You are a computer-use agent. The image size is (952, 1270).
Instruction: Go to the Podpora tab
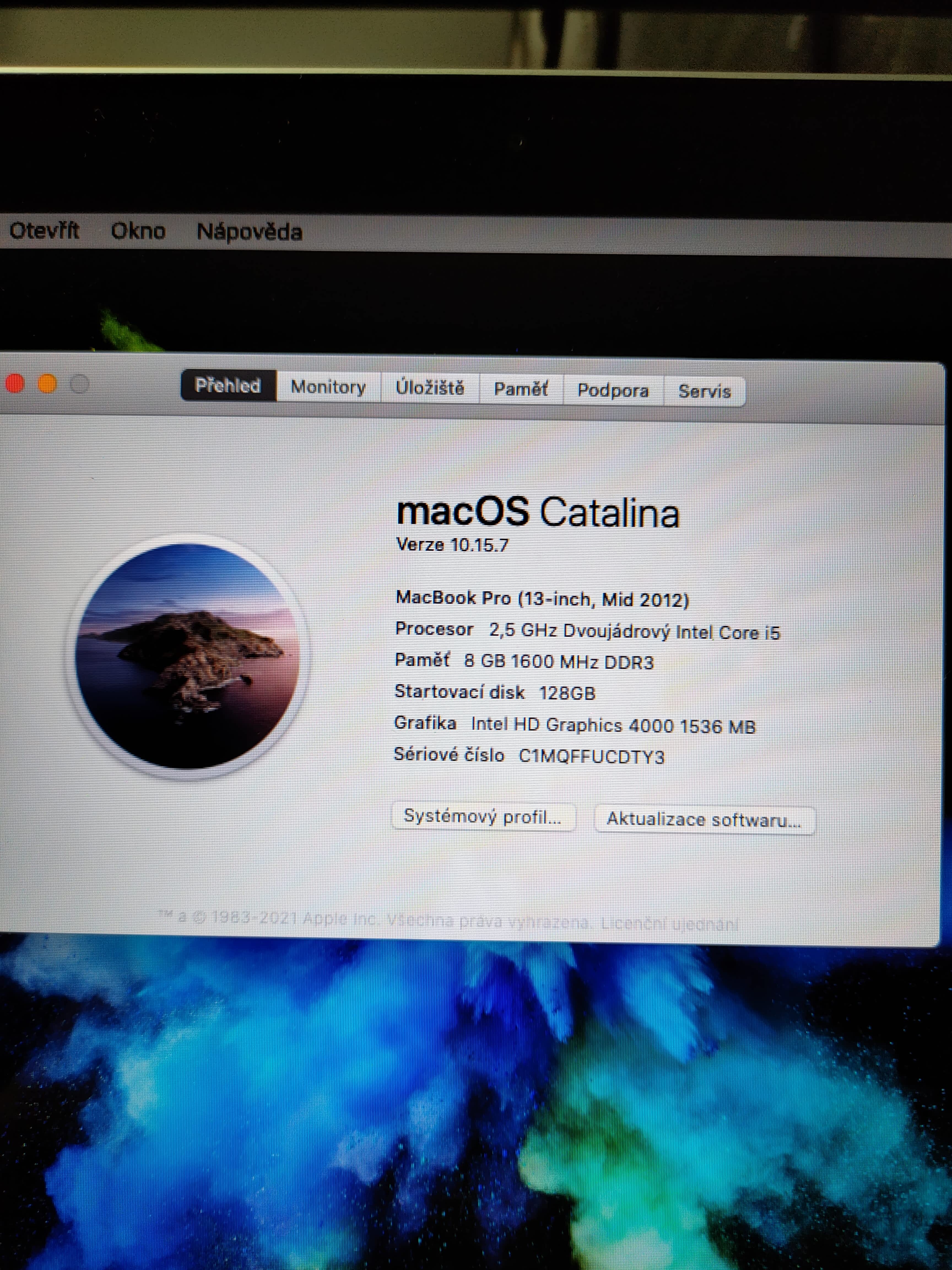pyautogui.click(x=613, y=391)
